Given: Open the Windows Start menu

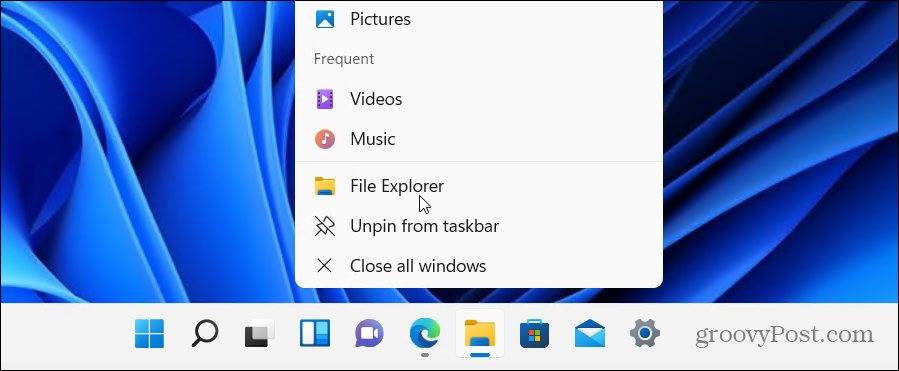Looking at the screenshot, I should 149,334.
